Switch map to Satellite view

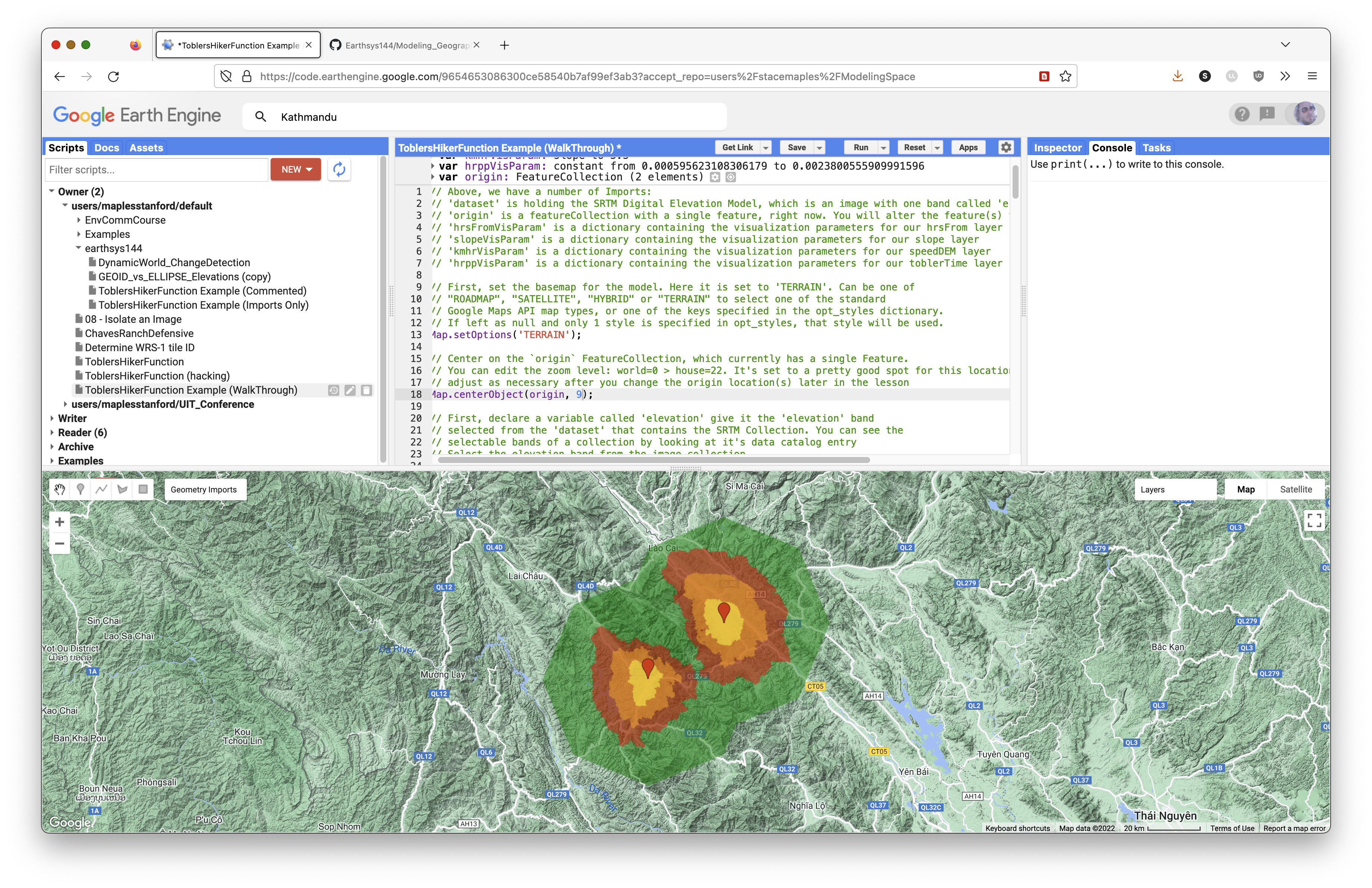[x=1296, y=489]
